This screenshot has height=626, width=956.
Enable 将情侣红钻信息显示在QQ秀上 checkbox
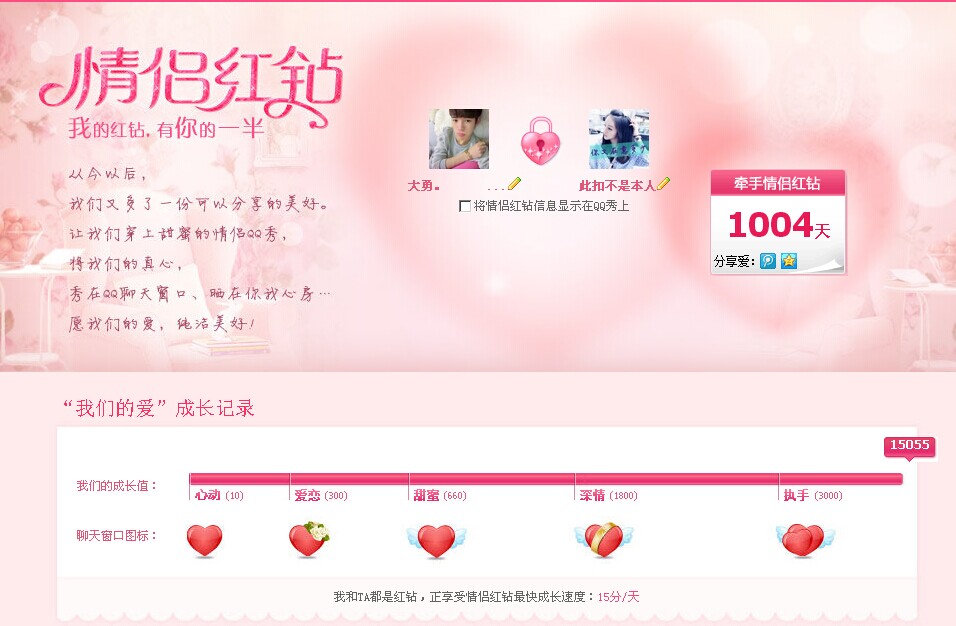tap(465, 206)
